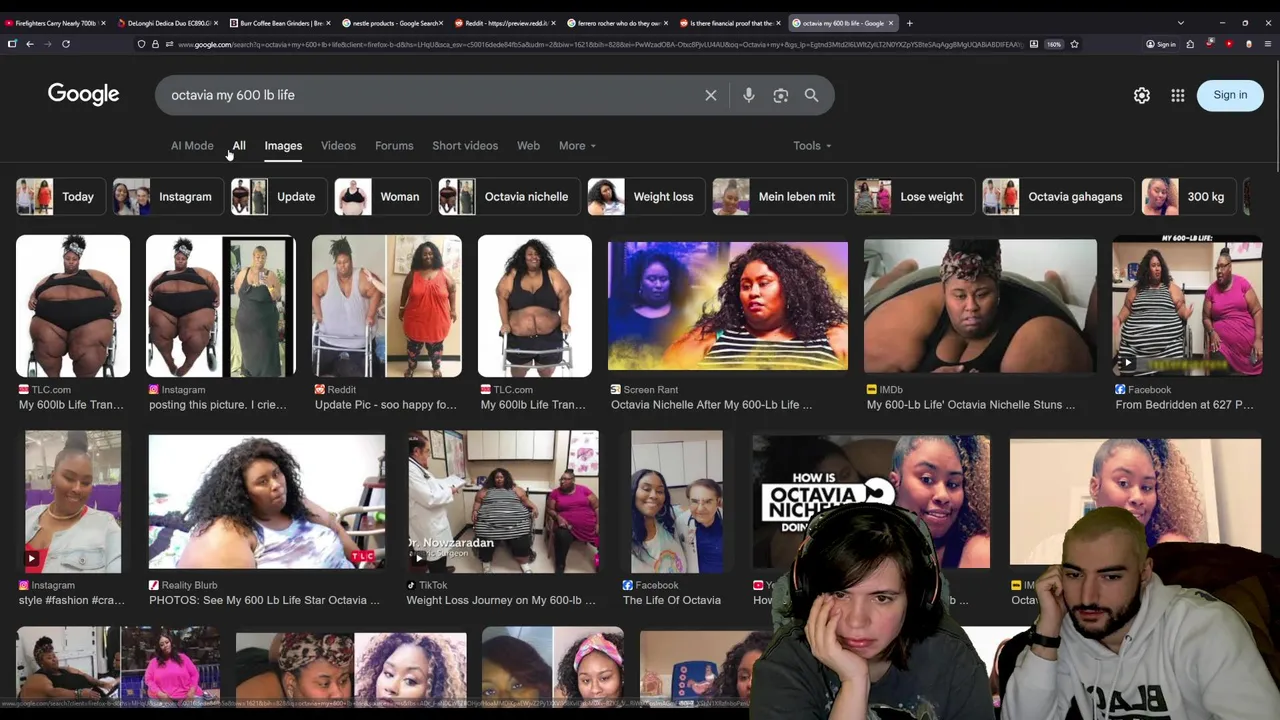Open the Forums tab
Screen dimensions: 1280x720
pos(394,146)
